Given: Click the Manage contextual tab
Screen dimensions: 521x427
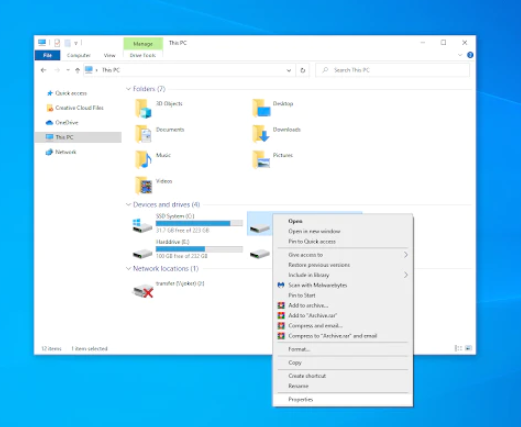Looking at the screenshot, I should [143, 44].
